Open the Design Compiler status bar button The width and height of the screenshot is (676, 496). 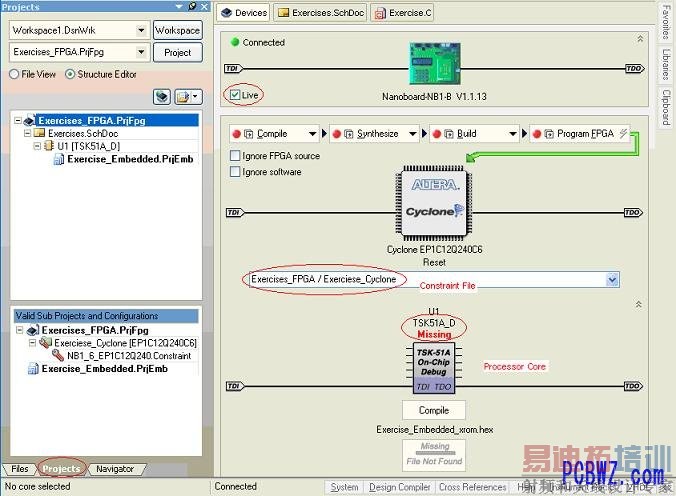400,487
